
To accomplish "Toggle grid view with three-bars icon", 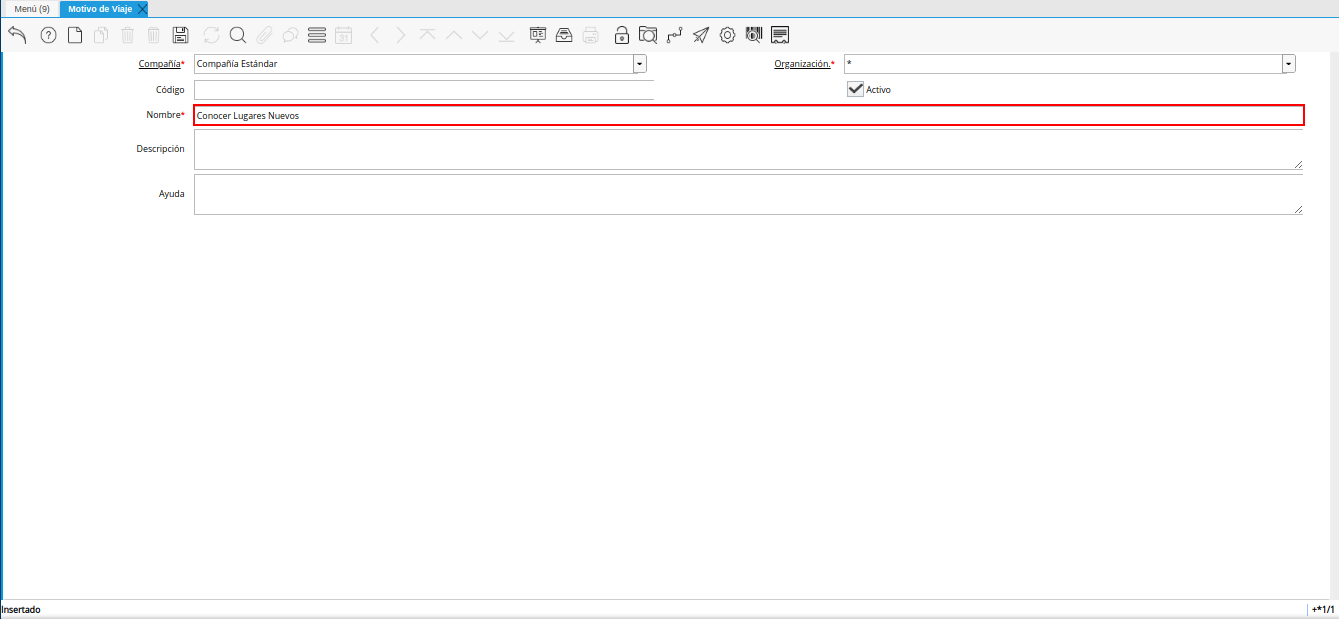I will pyautogui.click(x=317, y=35).
